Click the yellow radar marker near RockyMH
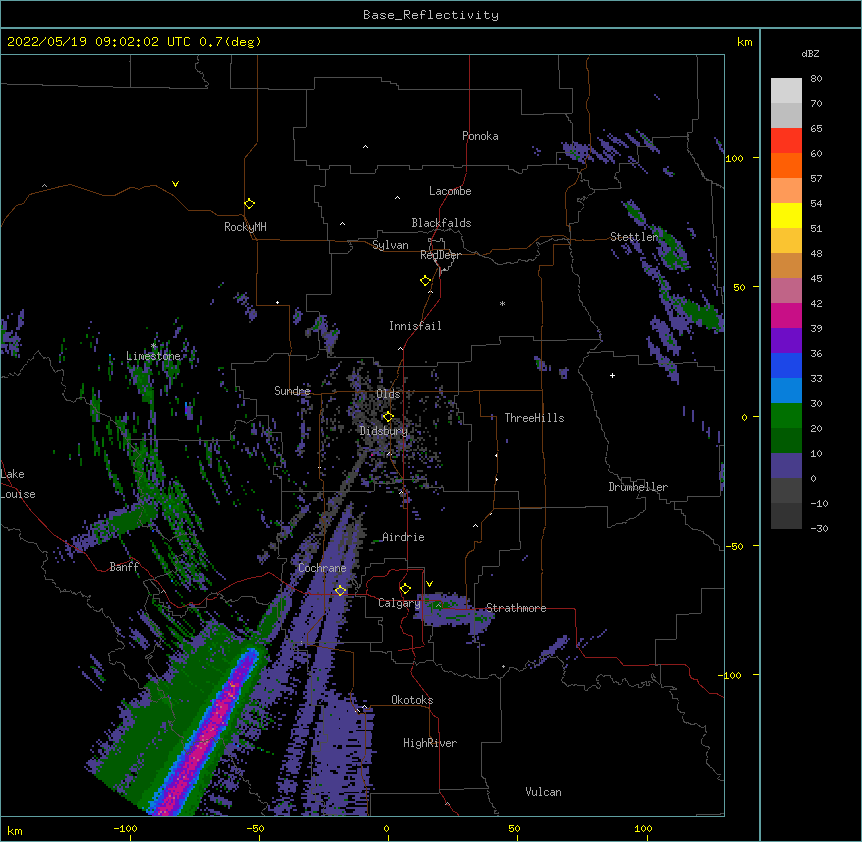The width and height of the screenshot is (862, 842). (250, 203)
